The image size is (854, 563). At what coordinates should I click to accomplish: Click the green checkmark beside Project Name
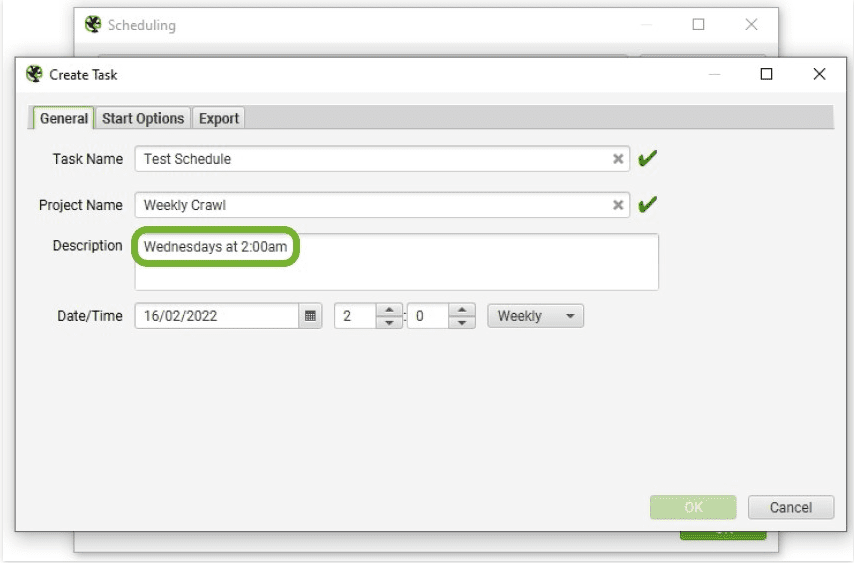tap(647, 205)
